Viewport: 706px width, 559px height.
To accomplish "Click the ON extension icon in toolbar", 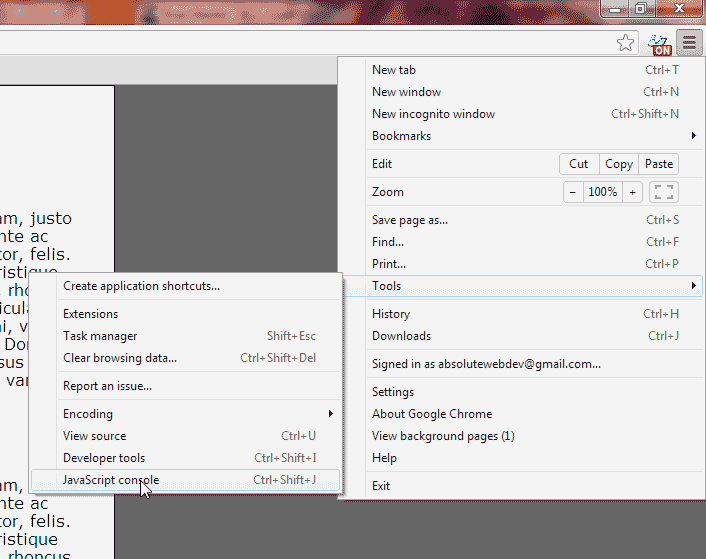I will pos(660,45).
